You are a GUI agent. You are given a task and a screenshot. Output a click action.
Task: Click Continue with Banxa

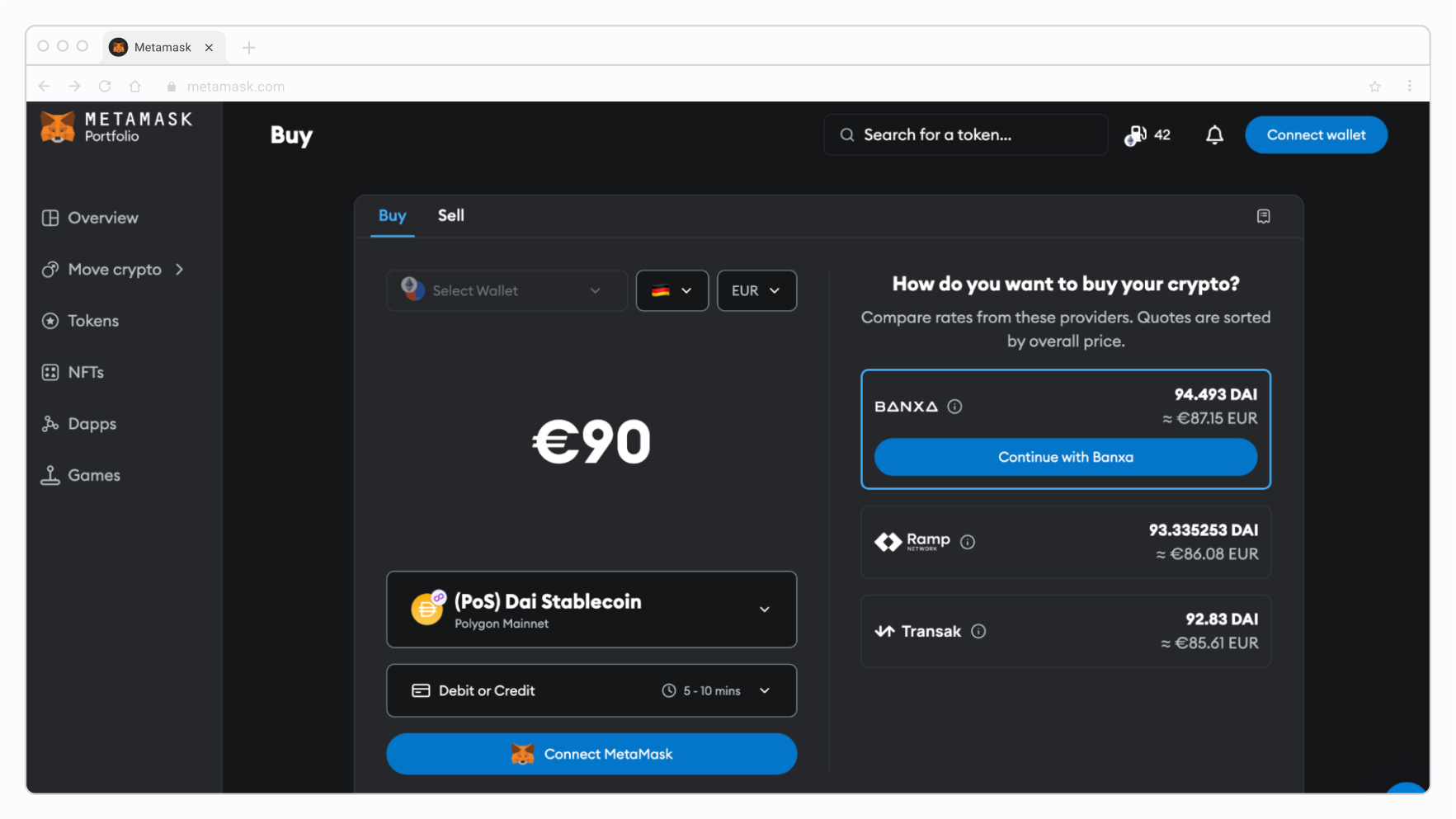pos(1066,457)
